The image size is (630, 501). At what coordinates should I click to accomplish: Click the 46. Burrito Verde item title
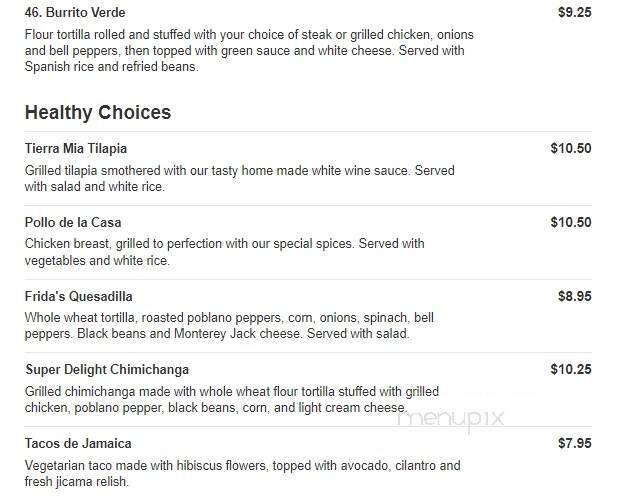[x=77, y=14]
